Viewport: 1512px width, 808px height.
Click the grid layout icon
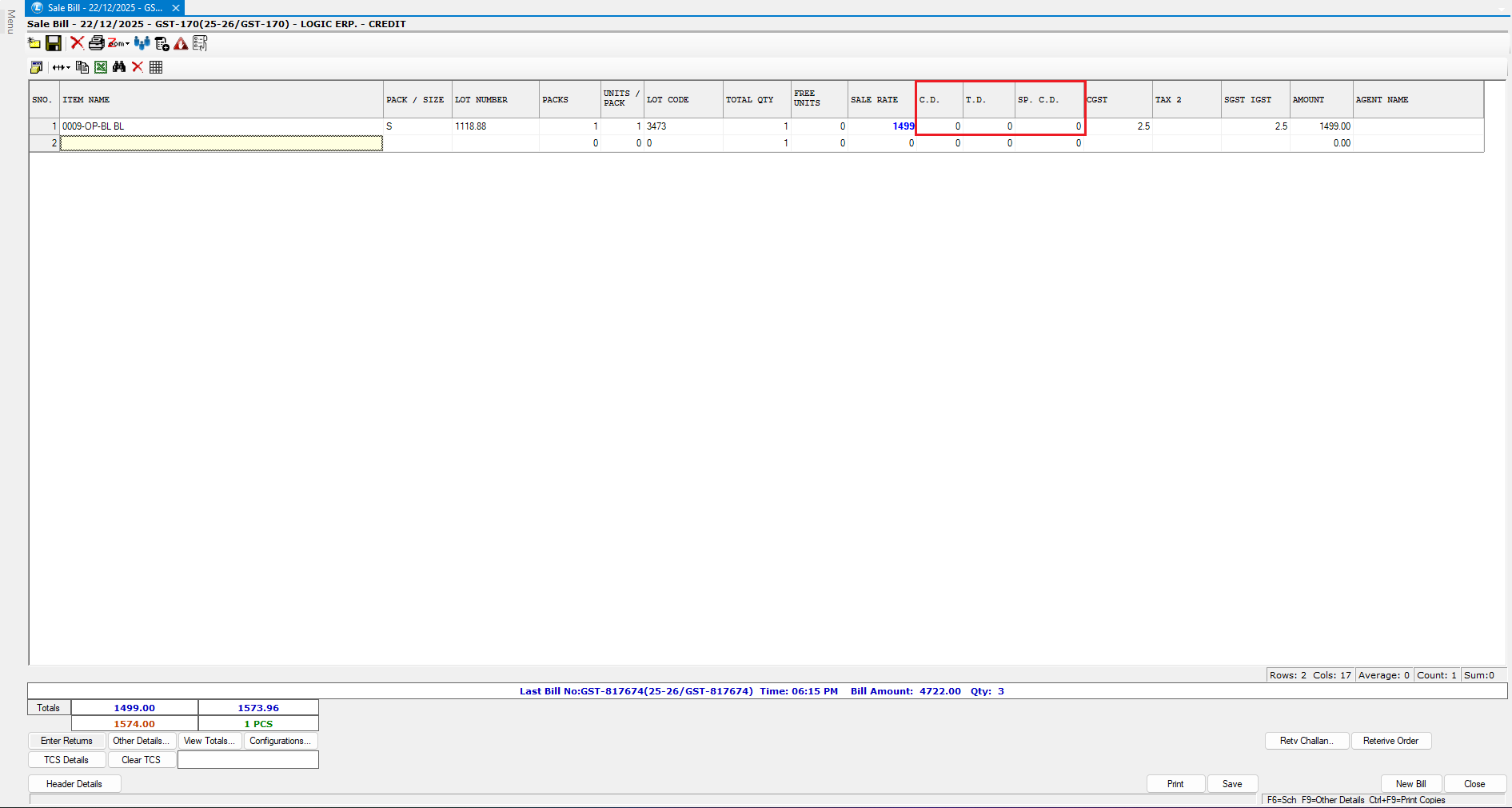[x=156, y=67]
